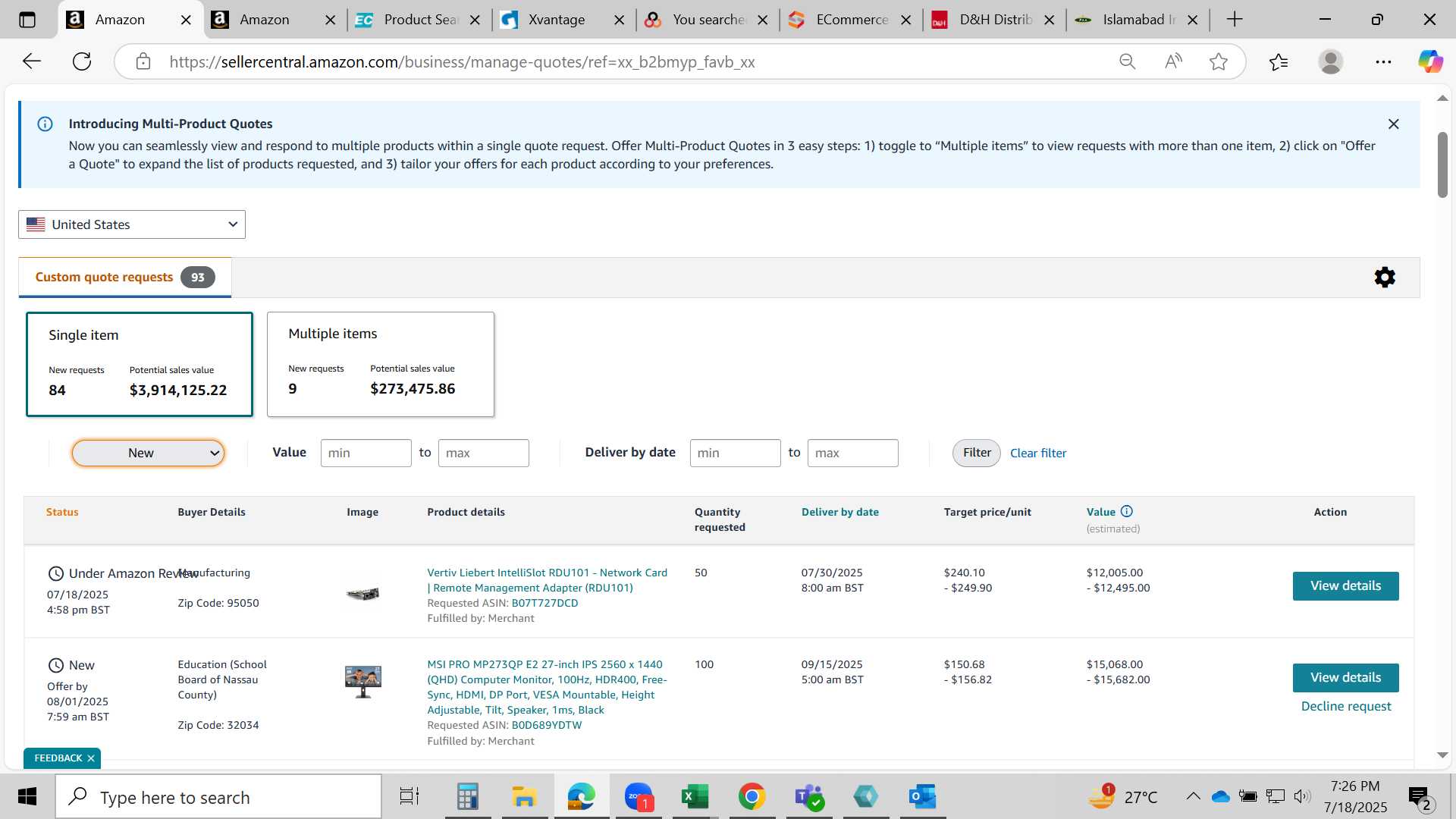
Task: Click the Filter button
Action: (977, 453)
